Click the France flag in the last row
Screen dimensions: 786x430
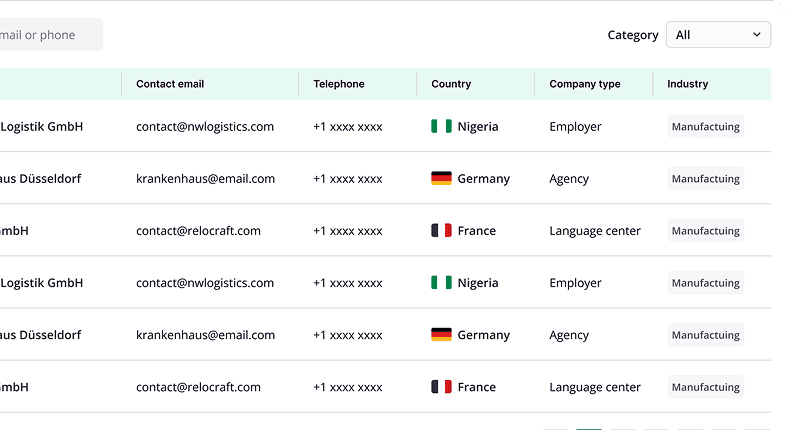point(441,387)
